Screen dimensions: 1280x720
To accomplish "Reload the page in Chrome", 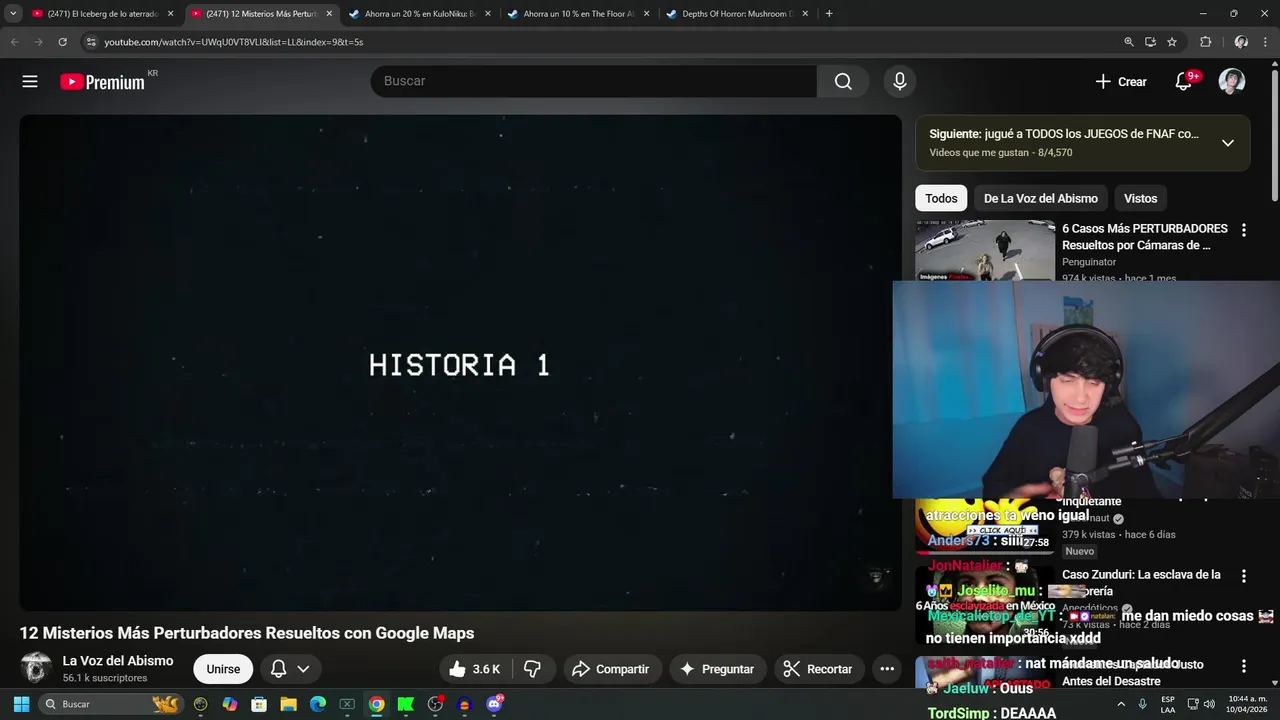I will (62, 42).
